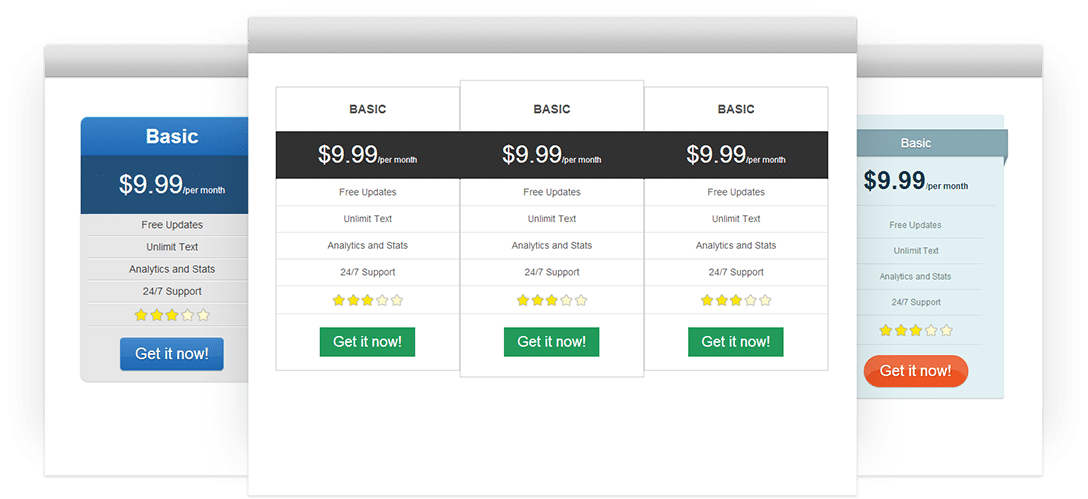Click first star in leftmost white column
This screenshot has width=1088, height=499.
click(339, 301)
